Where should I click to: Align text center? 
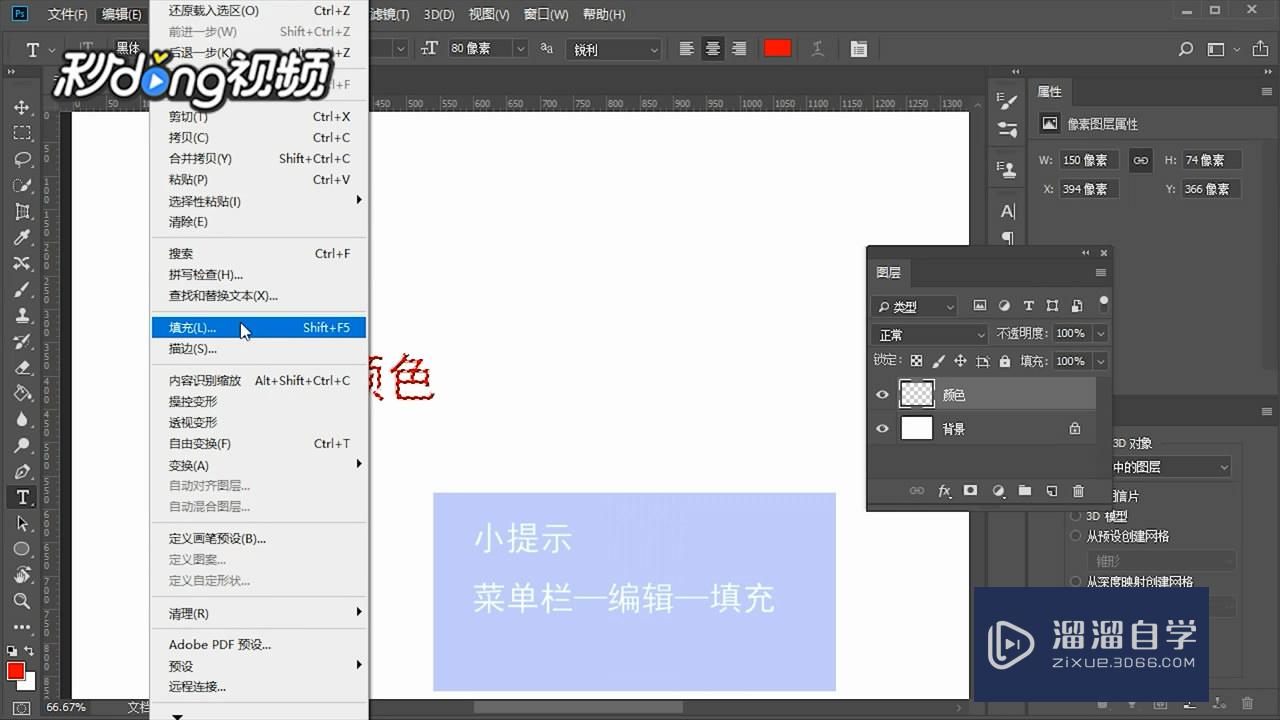(712, 48)
